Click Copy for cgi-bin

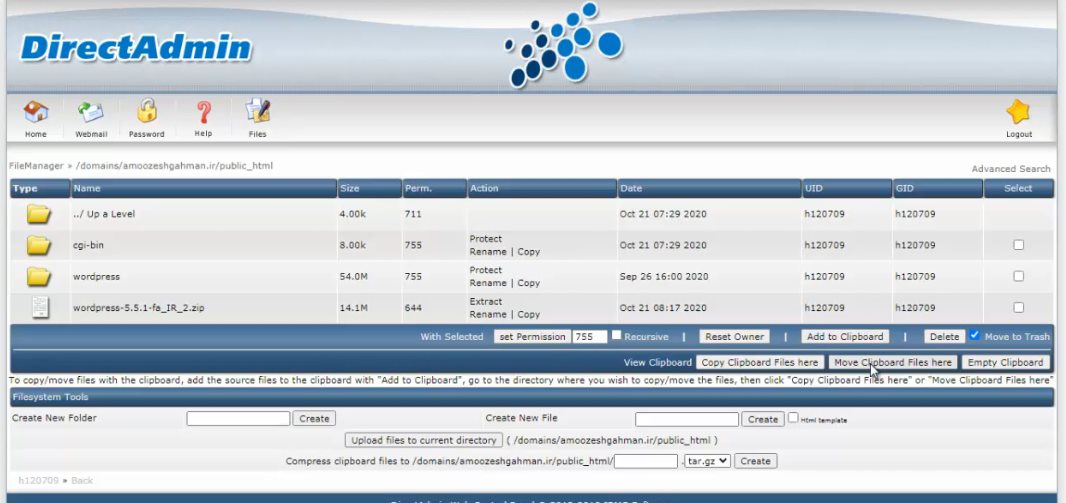click(x=528, y=252)
